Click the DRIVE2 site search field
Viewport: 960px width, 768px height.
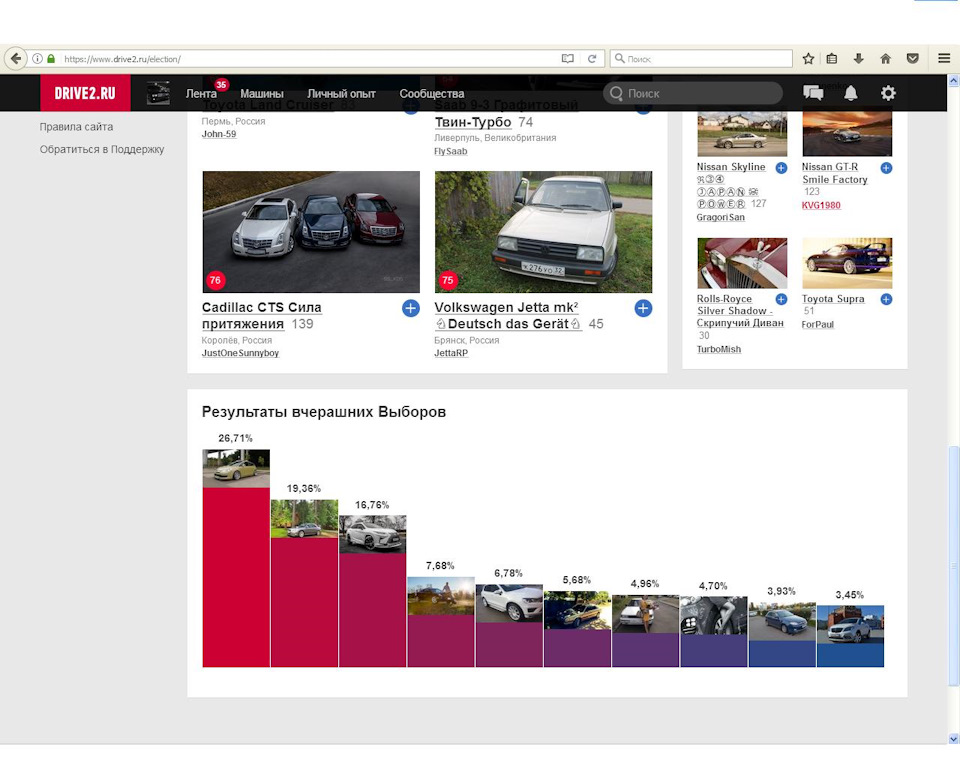pyautogui.click(x=692, y=93)
